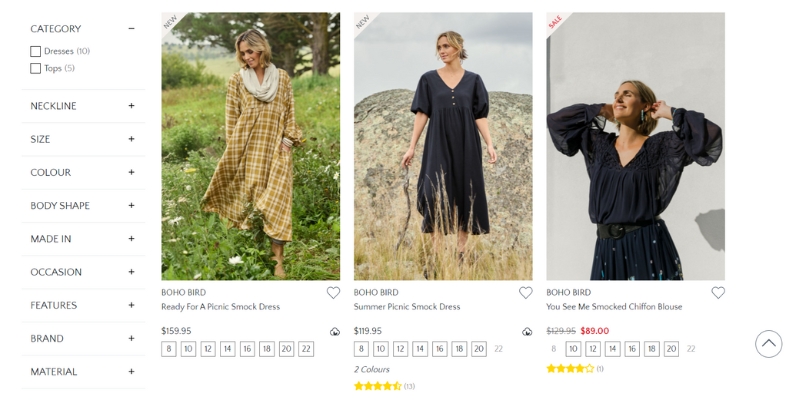Check the Dresses category checkbox
Viewport: 800px width, 400px height.
[x=36, y=51]
